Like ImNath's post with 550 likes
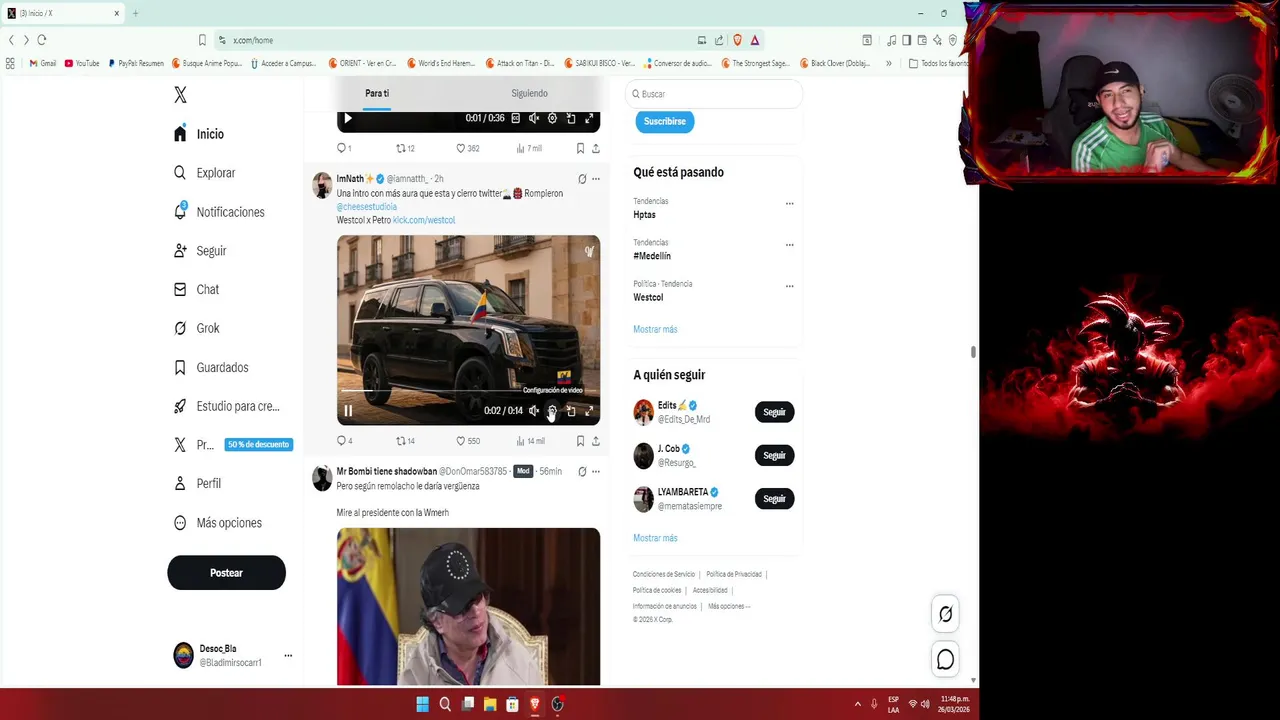This screenshot has height=720, width=1280. 467,440
